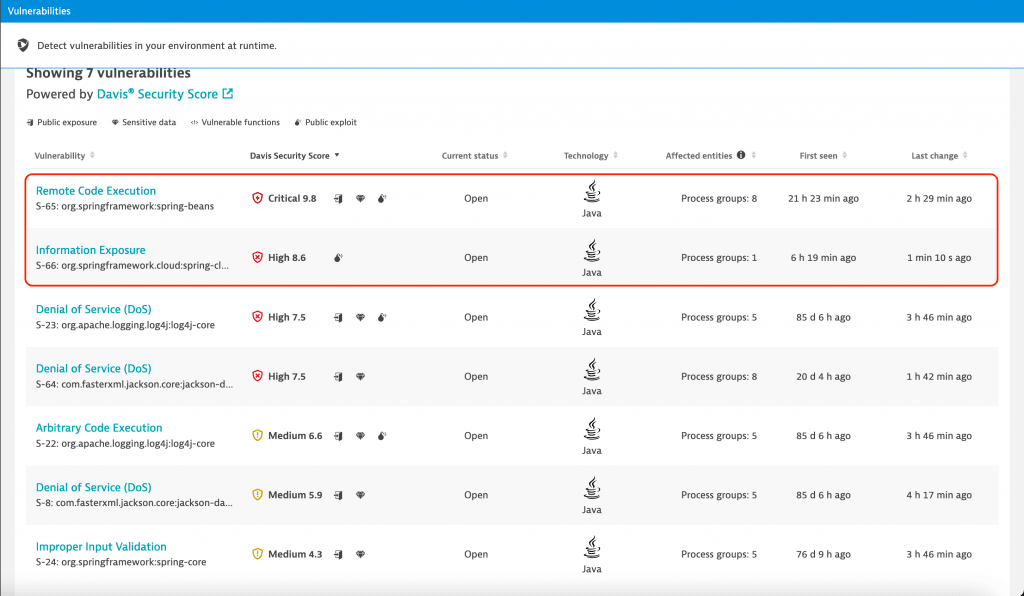The image size is (1024, 596).
Task: Click sensitive data icon in S-23 row
Action: click(x=360, y=317)
